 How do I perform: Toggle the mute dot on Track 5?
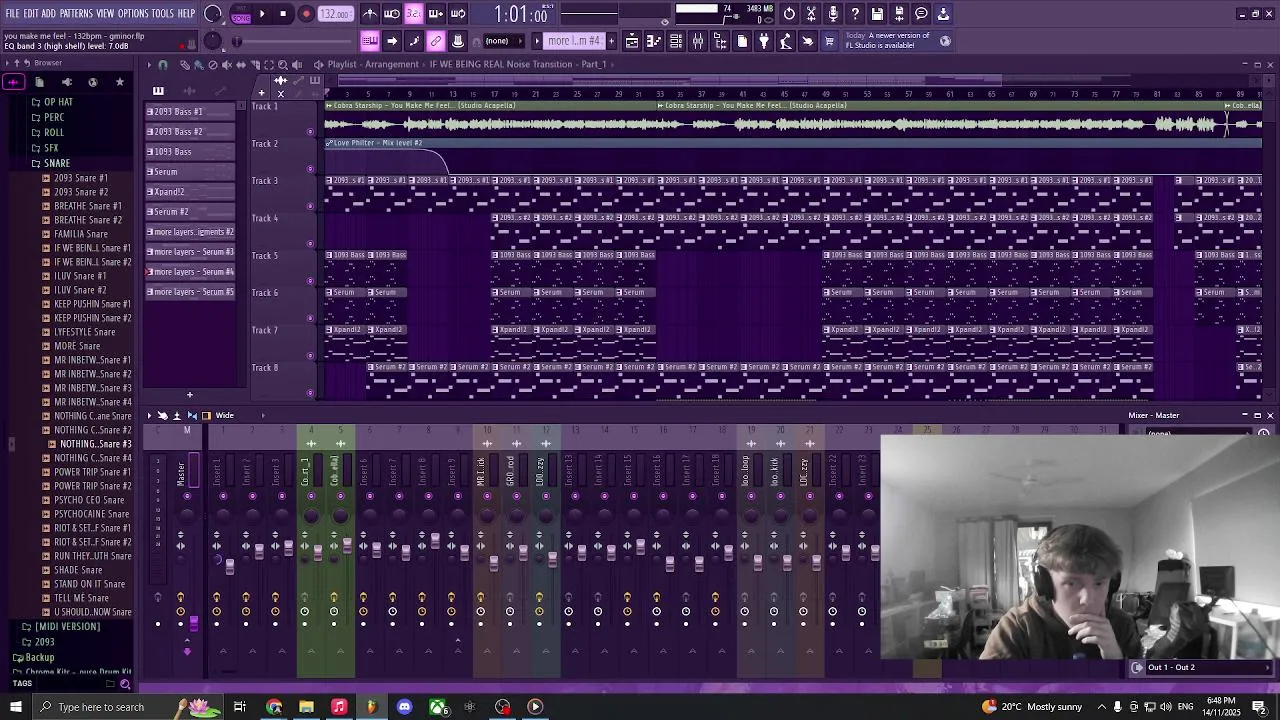[310, 280]
